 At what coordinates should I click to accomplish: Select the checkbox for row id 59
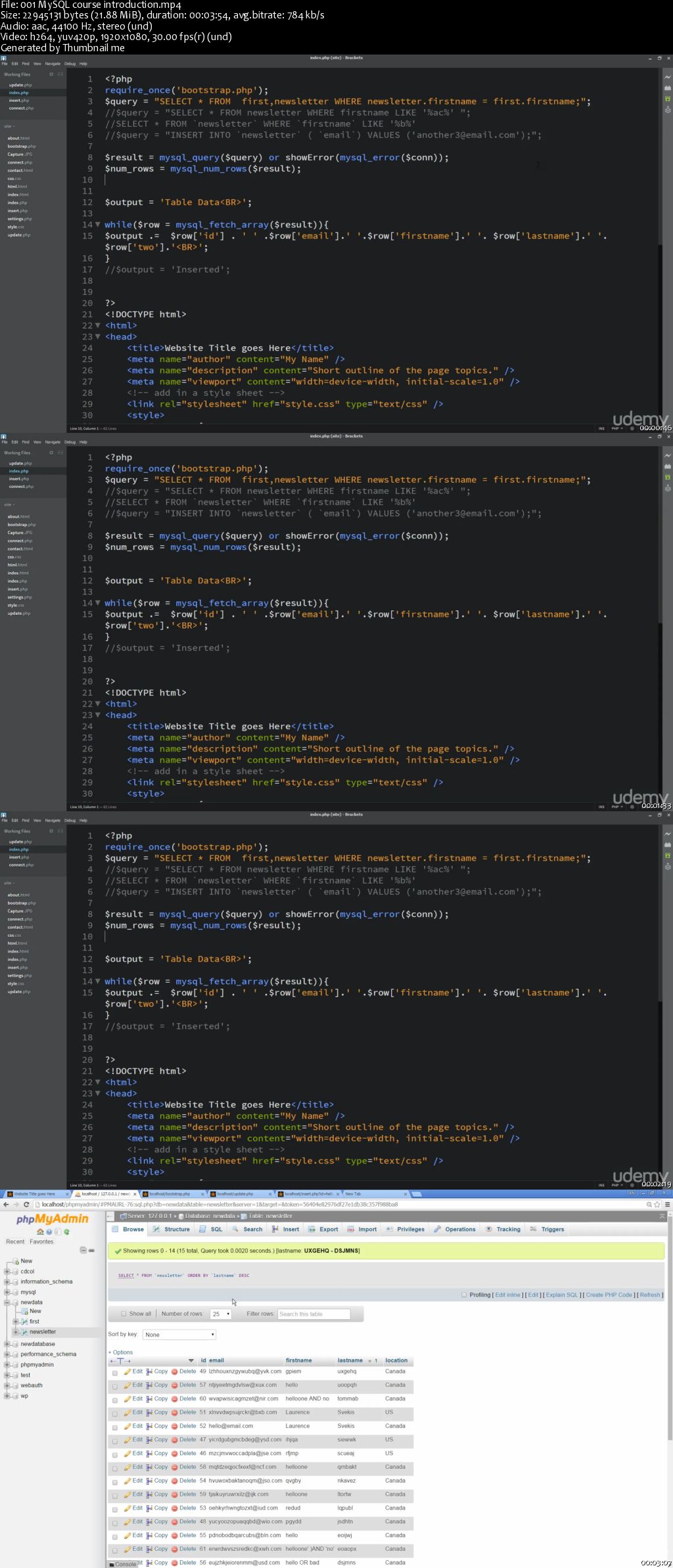click(115, 1496)
